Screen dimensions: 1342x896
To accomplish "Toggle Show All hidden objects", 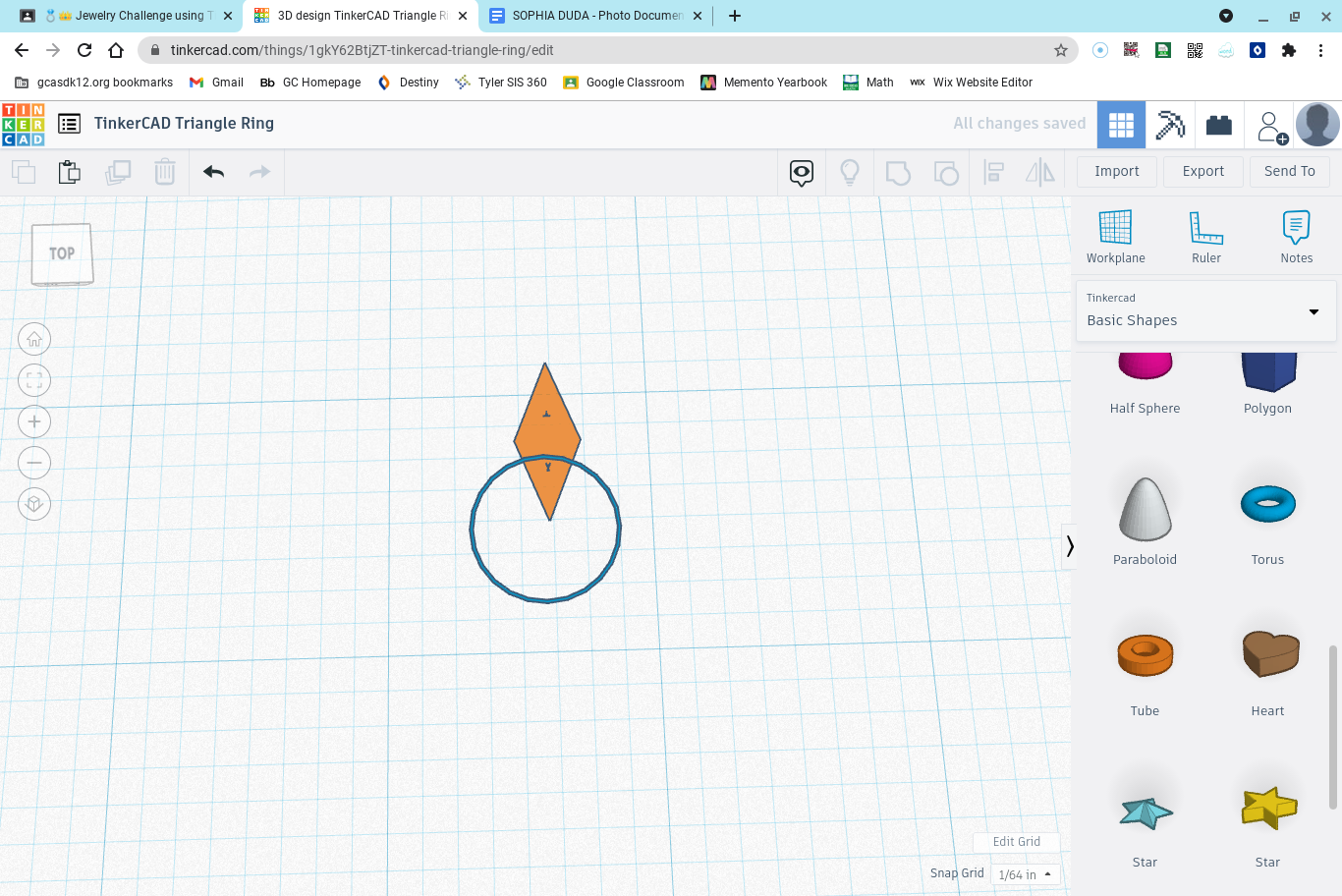I will click(x=801, y=172).
